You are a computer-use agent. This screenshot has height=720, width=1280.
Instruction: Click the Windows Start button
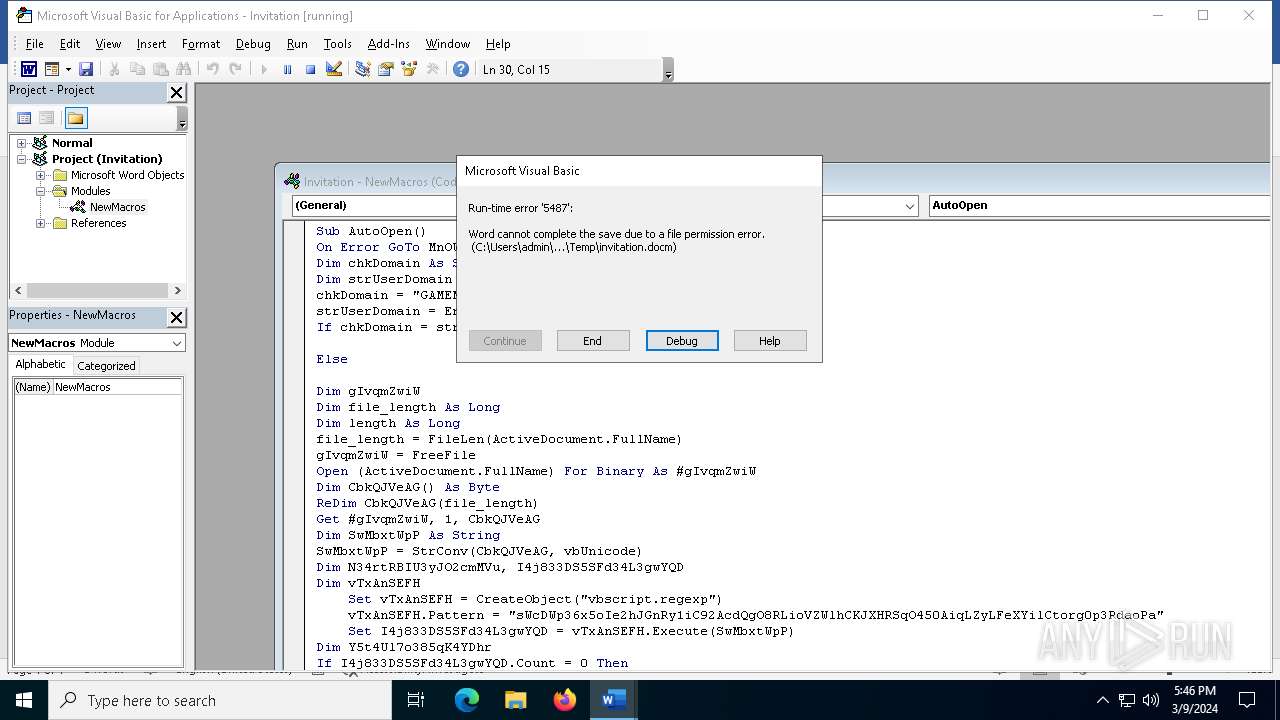[24, 700]
